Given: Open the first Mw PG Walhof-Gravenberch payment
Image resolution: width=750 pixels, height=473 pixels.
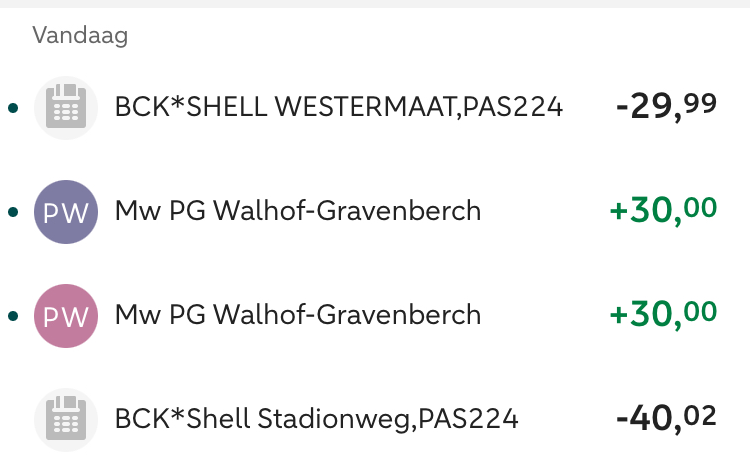Looking at the screenshot, I should pyautogui.click(x=298, y=212).
